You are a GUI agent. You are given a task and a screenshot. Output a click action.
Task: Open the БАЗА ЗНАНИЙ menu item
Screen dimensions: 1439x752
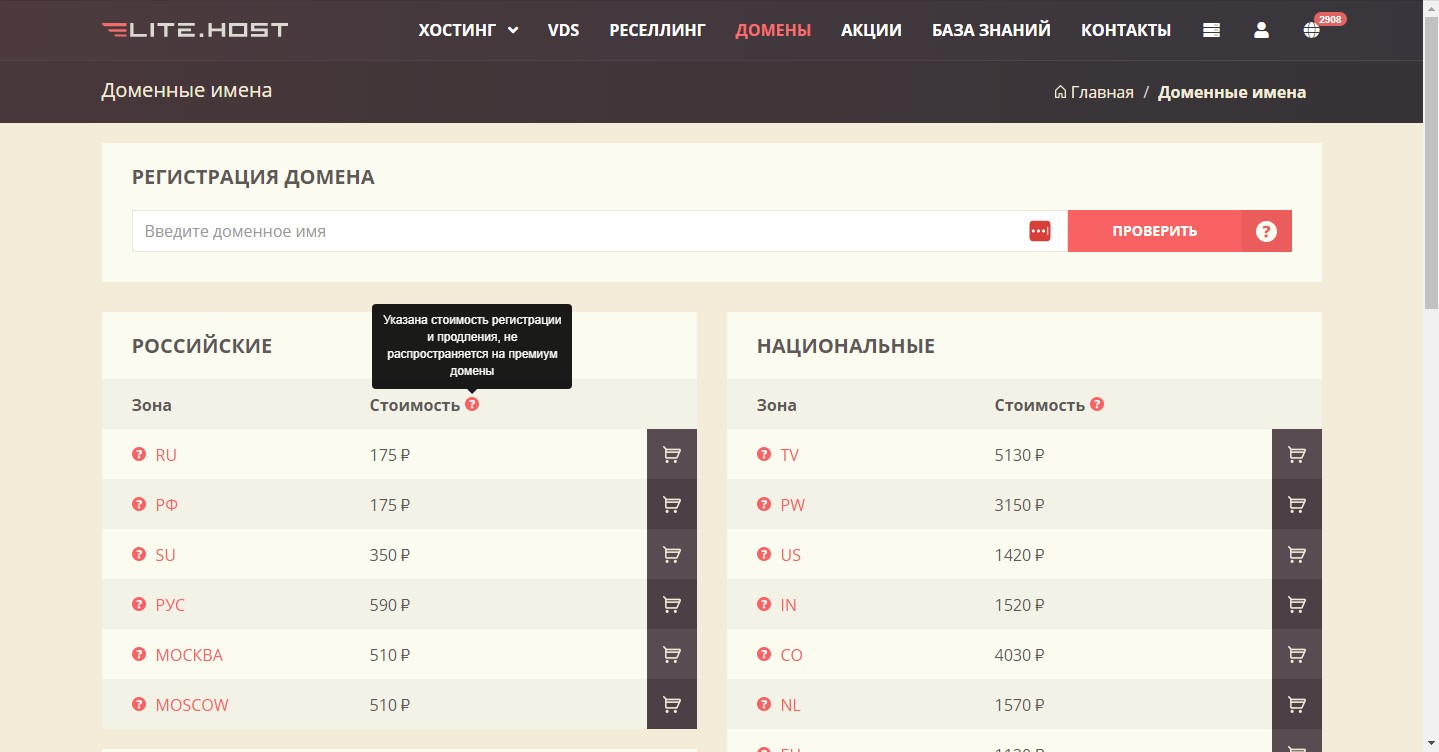(991, 30)
